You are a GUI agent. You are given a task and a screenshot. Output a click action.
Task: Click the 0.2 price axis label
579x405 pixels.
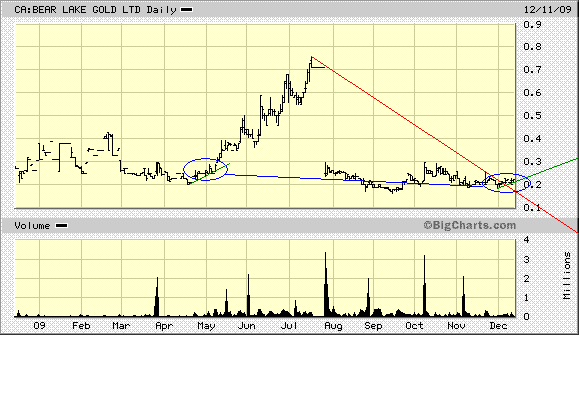(x=532, y=184)
